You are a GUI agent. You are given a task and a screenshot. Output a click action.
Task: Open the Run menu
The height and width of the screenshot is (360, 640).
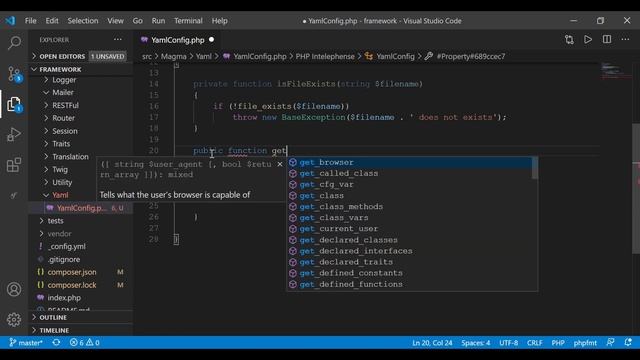(158, 21)
